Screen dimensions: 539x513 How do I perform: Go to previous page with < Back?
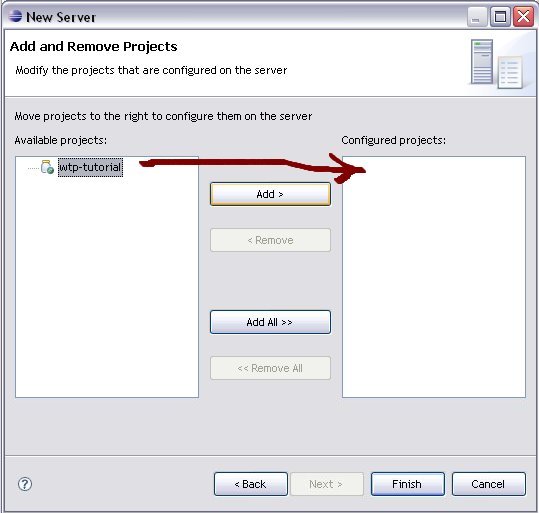point(251,484)
